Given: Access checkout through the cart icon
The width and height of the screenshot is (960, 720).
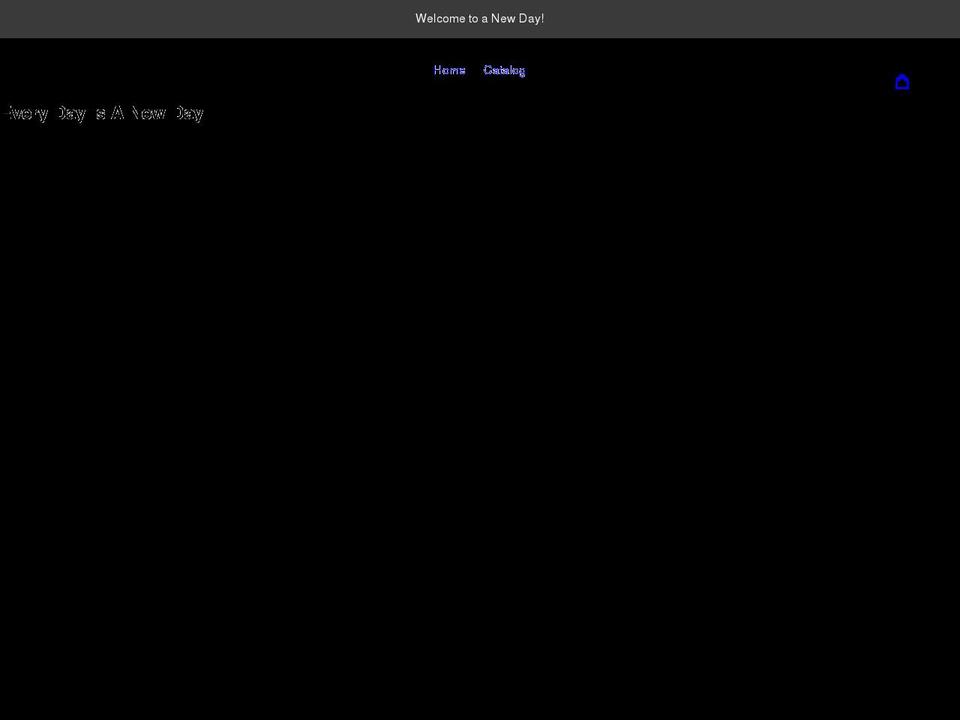Looking at the screenshot, I should click(x=902, y=82).
